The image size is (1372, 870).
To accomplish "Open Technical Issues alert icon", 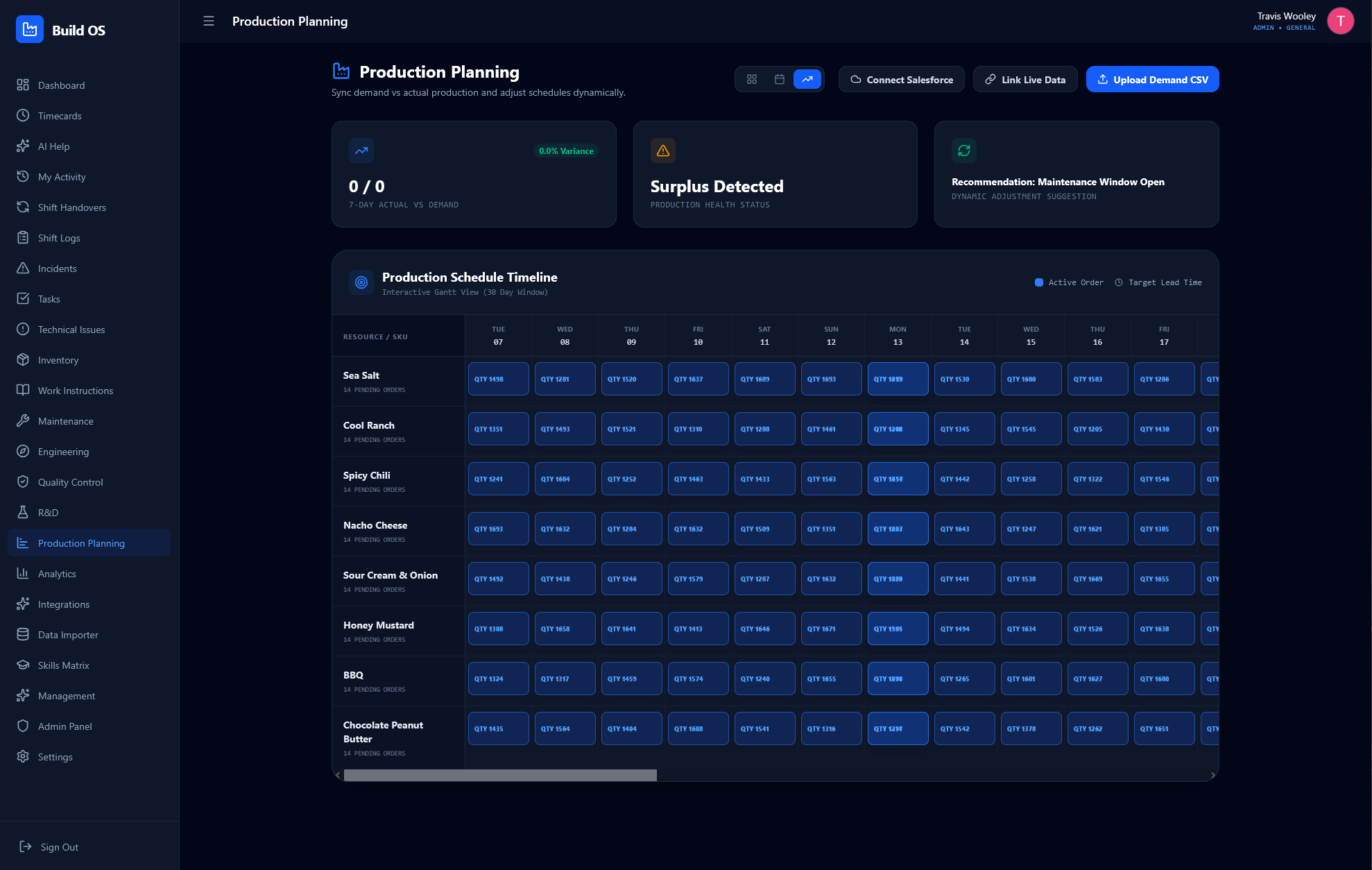I will (x=23, y=329).
